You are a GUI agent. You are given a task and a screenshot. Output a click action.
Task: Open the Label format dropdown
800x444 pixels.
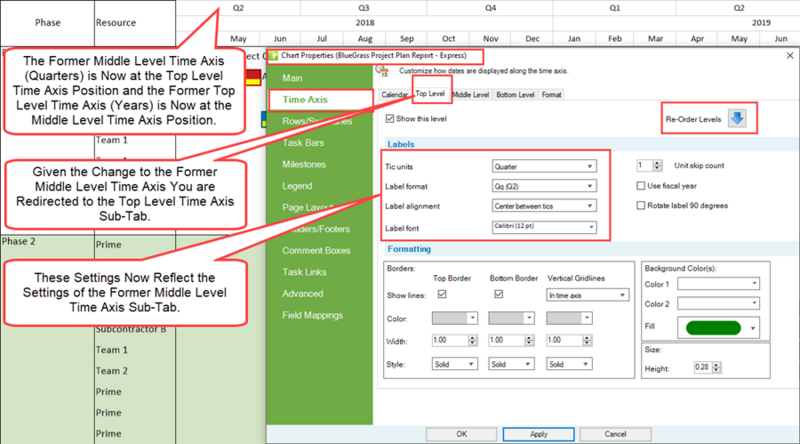(544, 186)
